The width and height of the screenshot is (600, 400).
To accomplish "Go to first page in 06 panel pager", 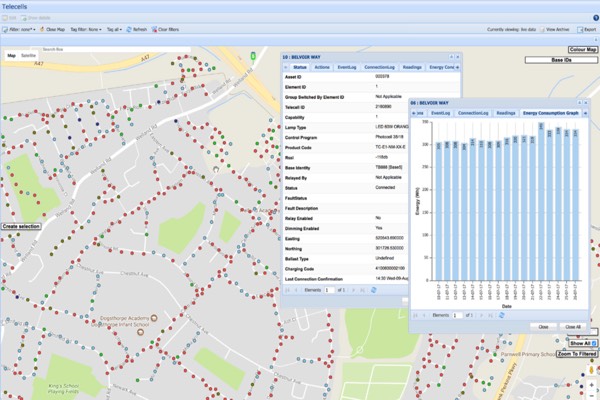I will coord(415,315).
